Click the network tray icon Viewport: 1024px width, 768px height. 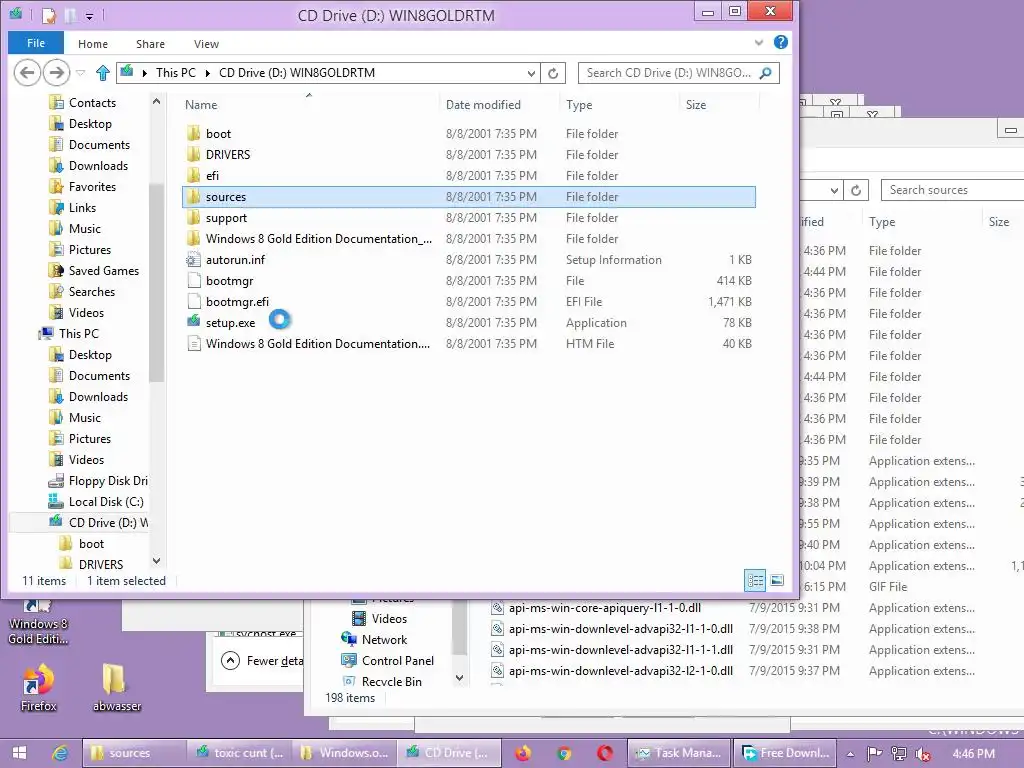(899, 754)
